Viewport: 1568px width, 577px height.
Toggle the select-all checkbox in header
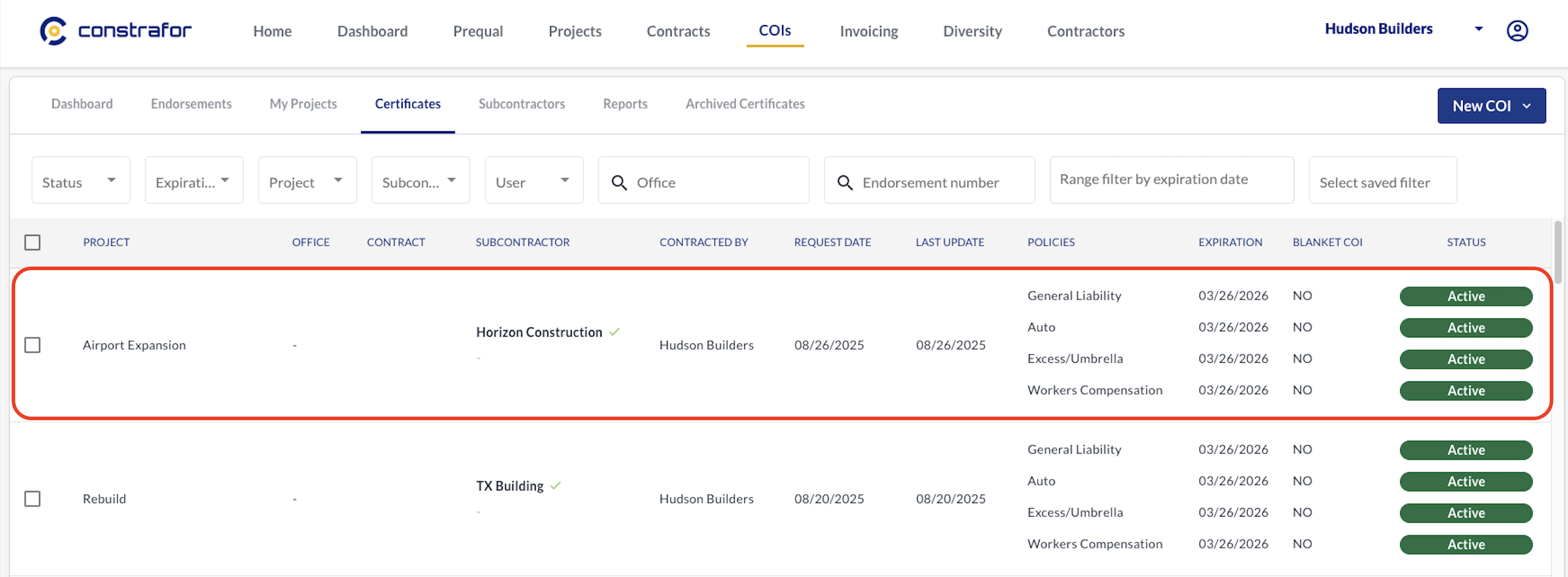[32, 242]
